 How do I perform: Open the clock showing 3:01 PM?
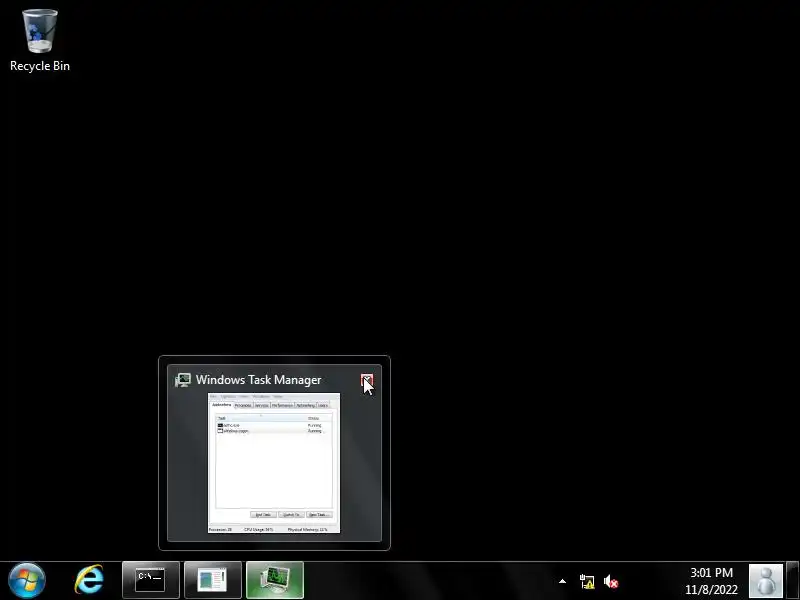pyautogui.click(x=711, y=581)
